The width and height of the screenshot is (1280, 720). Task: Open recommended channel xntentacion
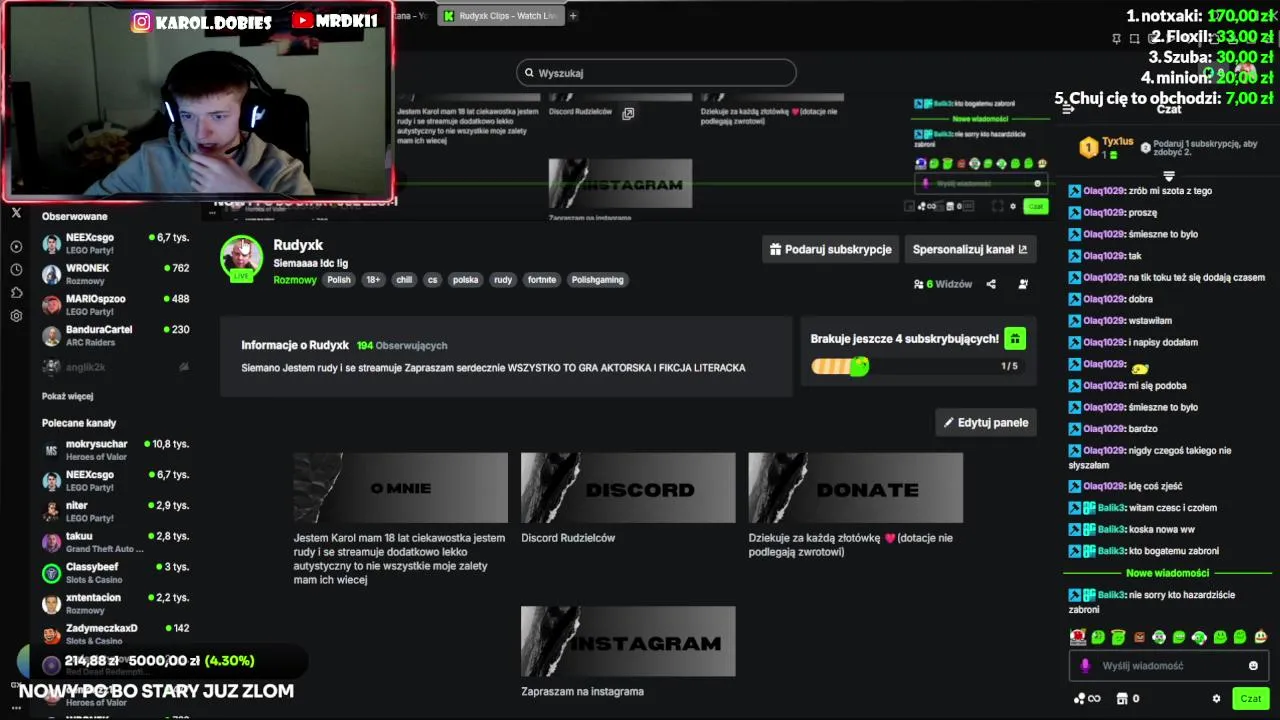[x=115, y=604]
